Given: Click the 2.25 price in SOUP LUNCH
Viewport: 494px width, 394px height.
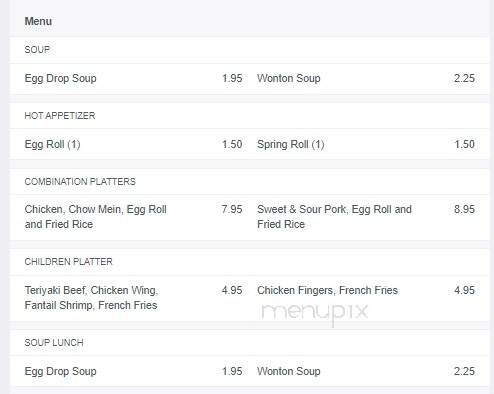Looking at the screenshot, I should coord(464,371).
